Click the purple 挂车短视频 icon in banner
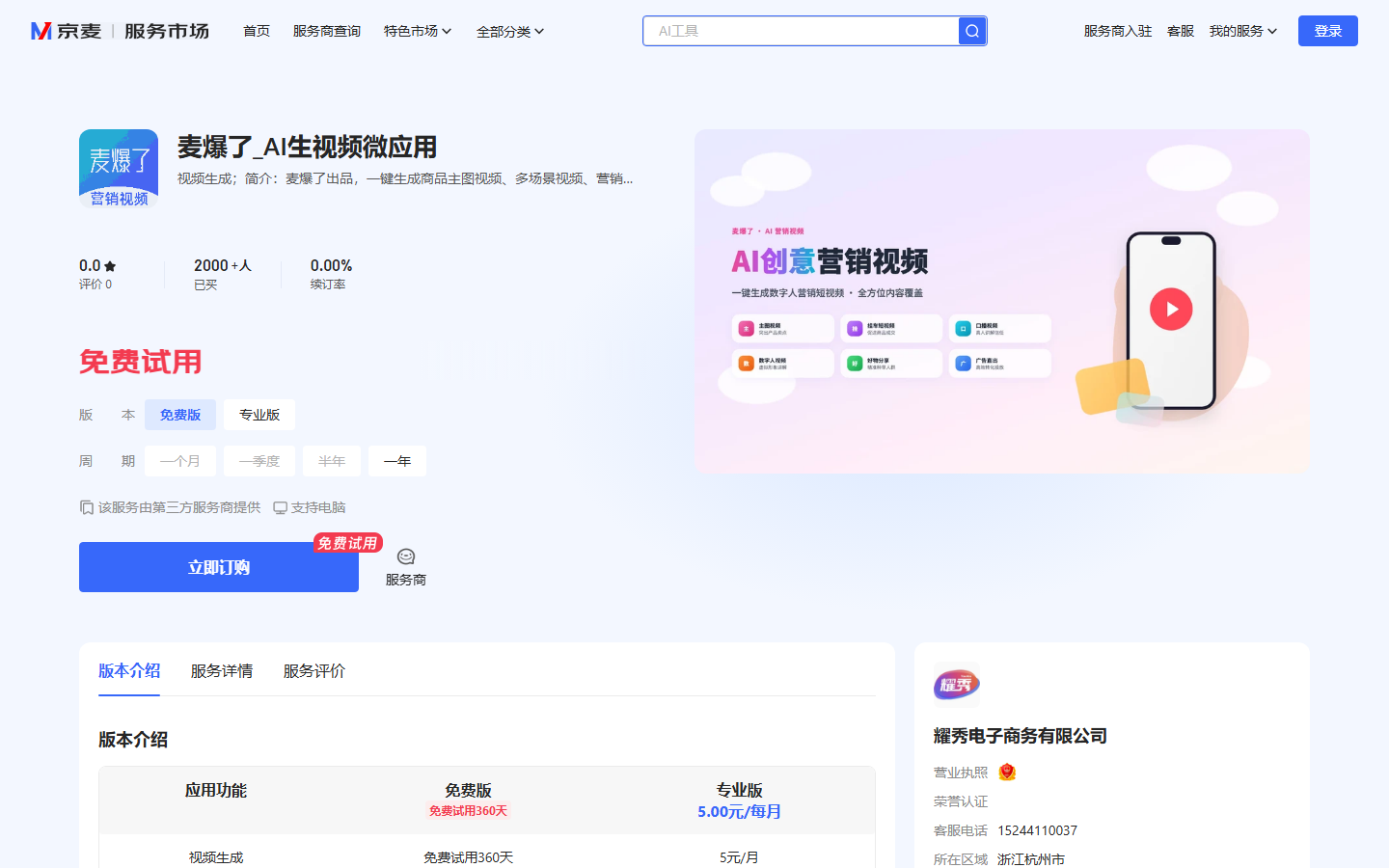The image size is (1389, 868). (855, 329)
